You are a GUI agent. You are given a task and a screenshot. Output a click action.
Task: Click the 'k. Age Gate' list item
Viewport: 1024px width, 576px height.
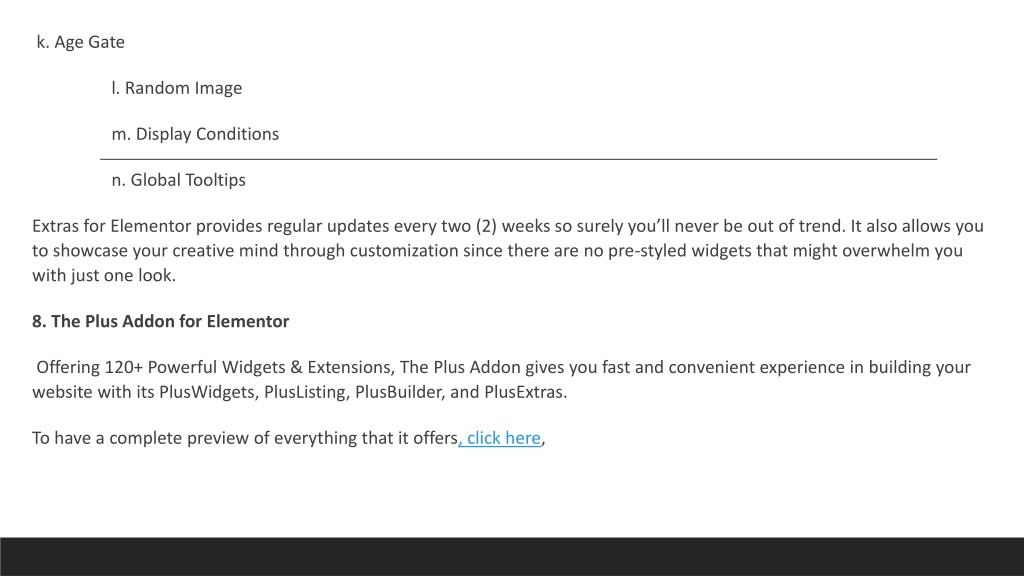pos(80,42)
